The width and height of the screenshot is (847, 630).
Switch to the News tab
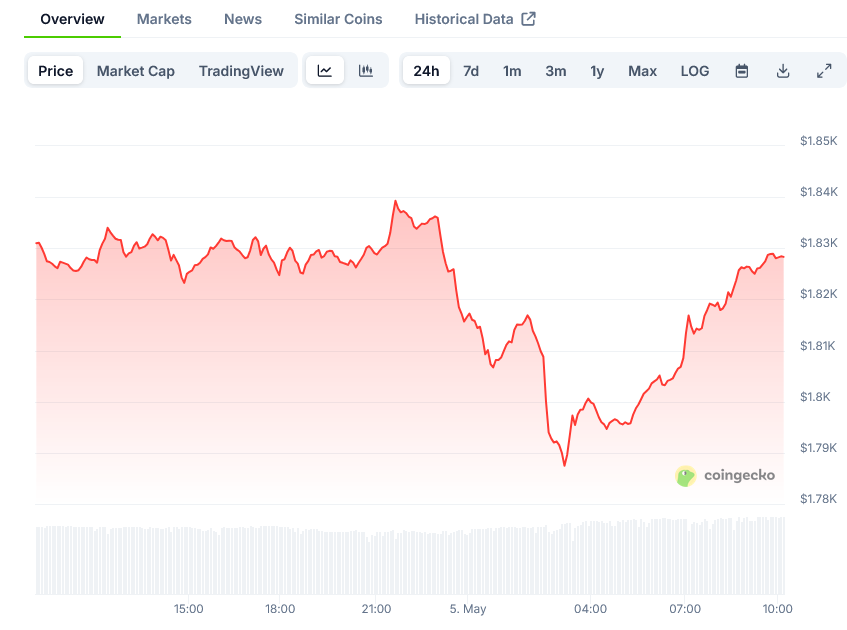coord(242,18)
